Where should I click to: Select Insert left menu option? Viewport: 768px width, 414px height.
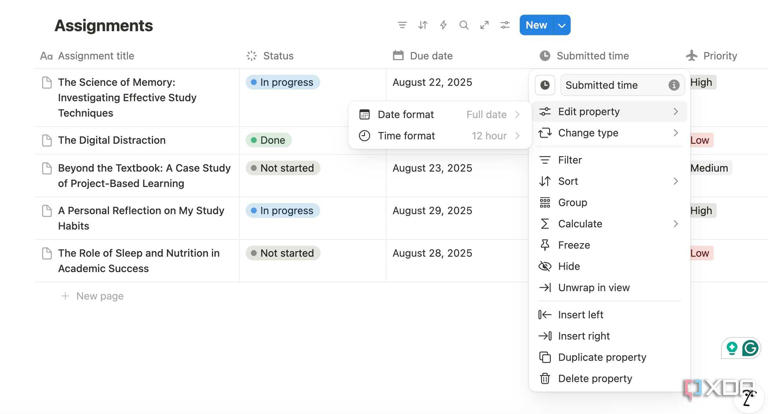coord(609,315)
